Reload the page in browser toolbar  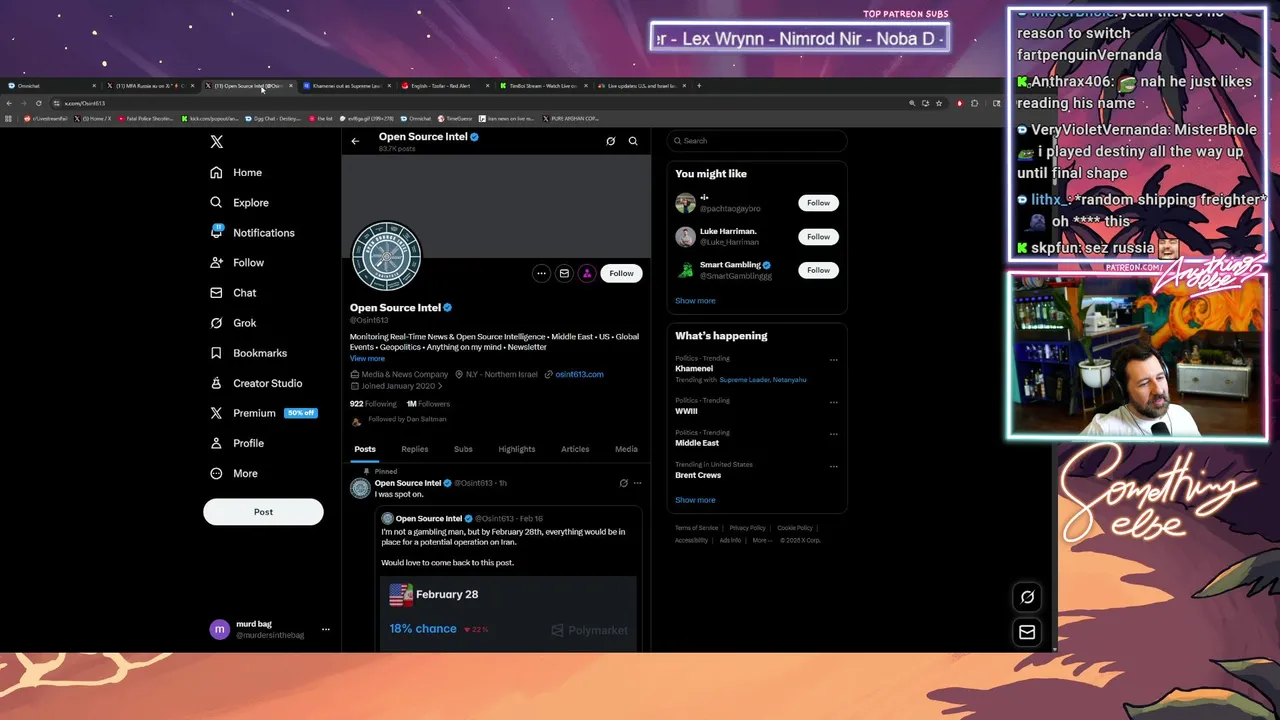[39, 103]
